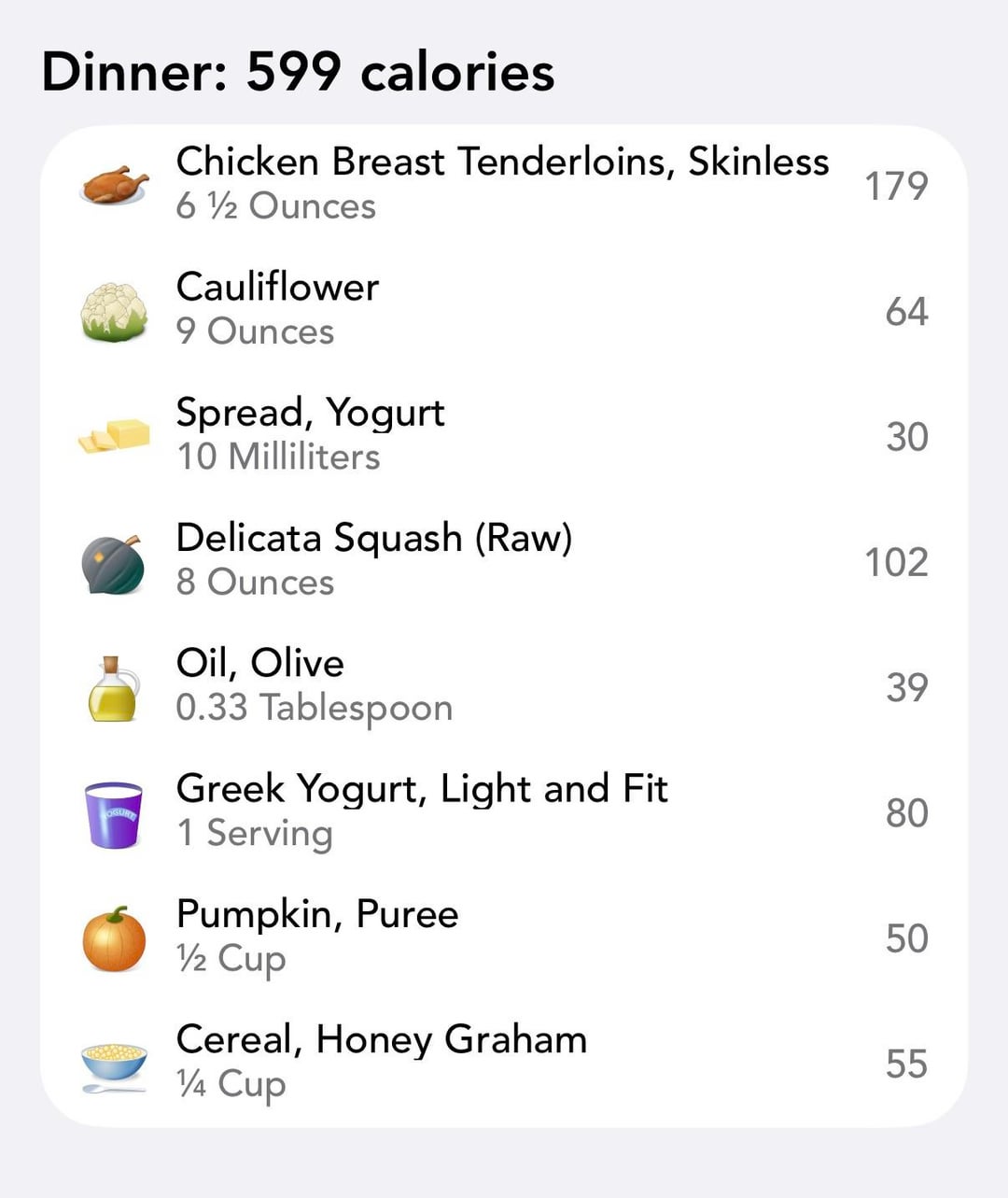Open Chicken Breast Tenderloins, Skinless entry

tap(502, 162)
